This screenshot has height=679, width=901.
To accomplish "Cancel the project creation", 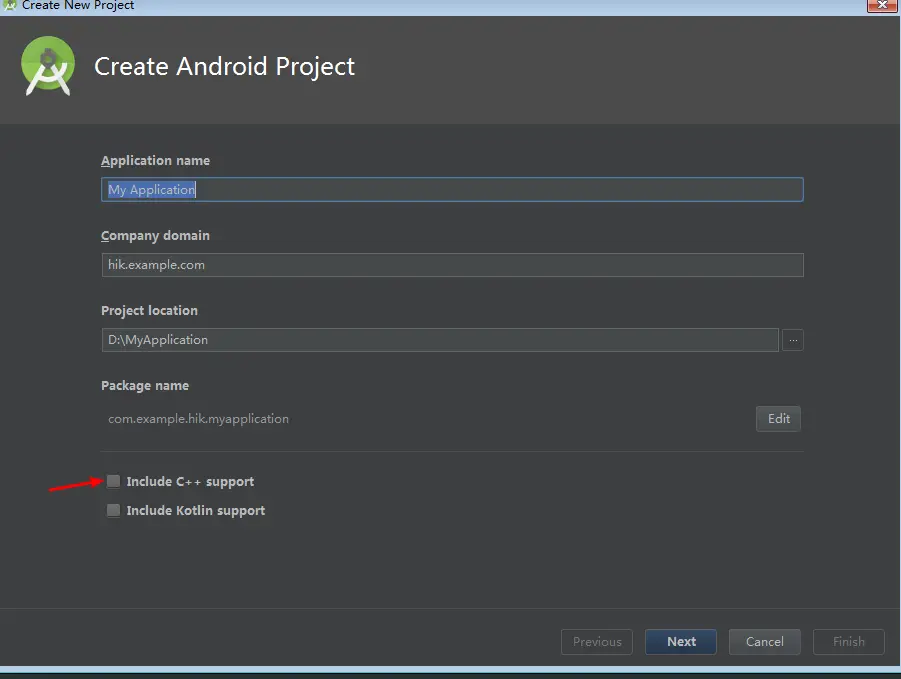I will [x=765, y=642].
